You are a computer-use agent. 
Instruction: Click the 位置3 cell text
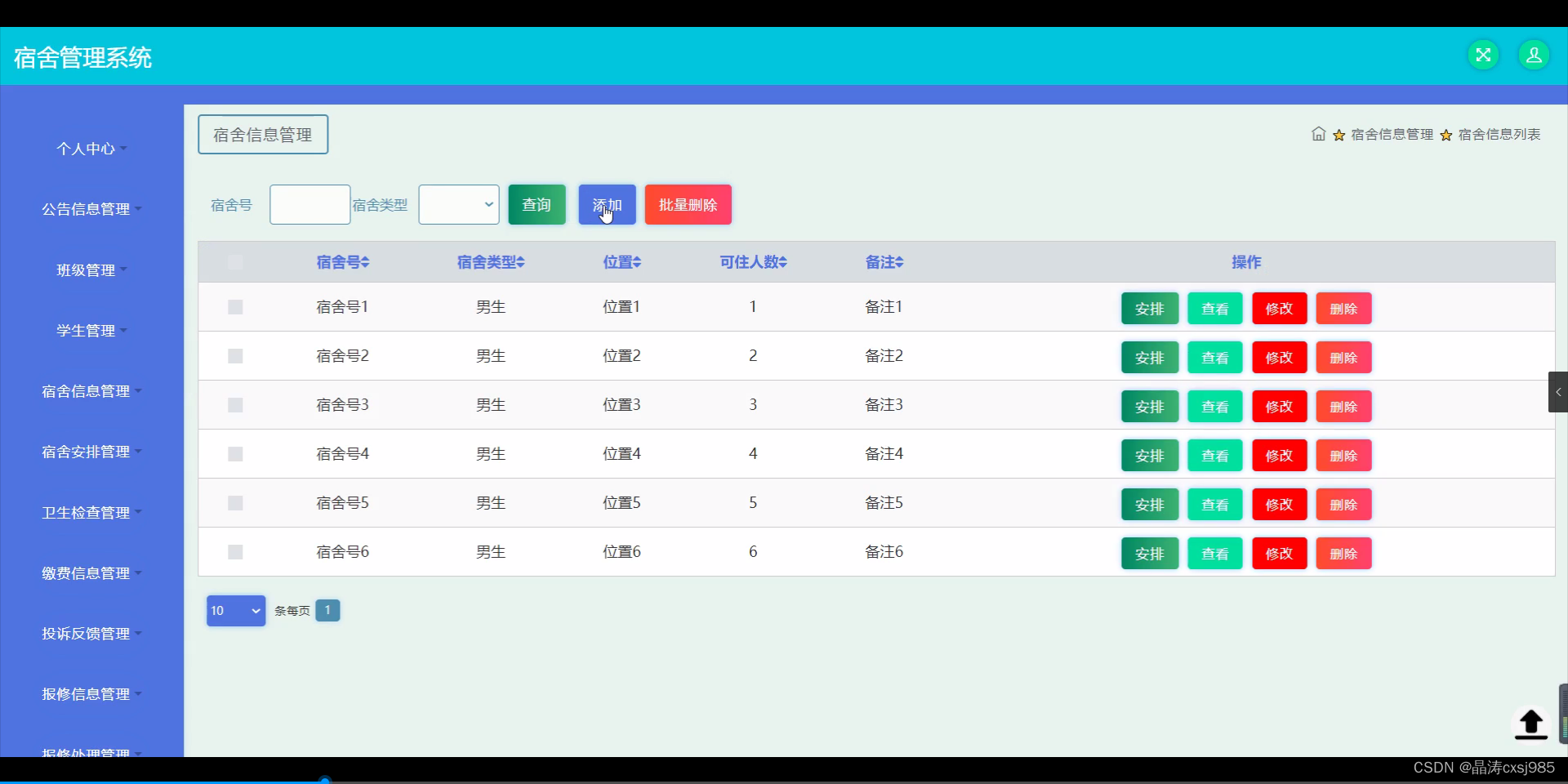(x=622, y=405)
